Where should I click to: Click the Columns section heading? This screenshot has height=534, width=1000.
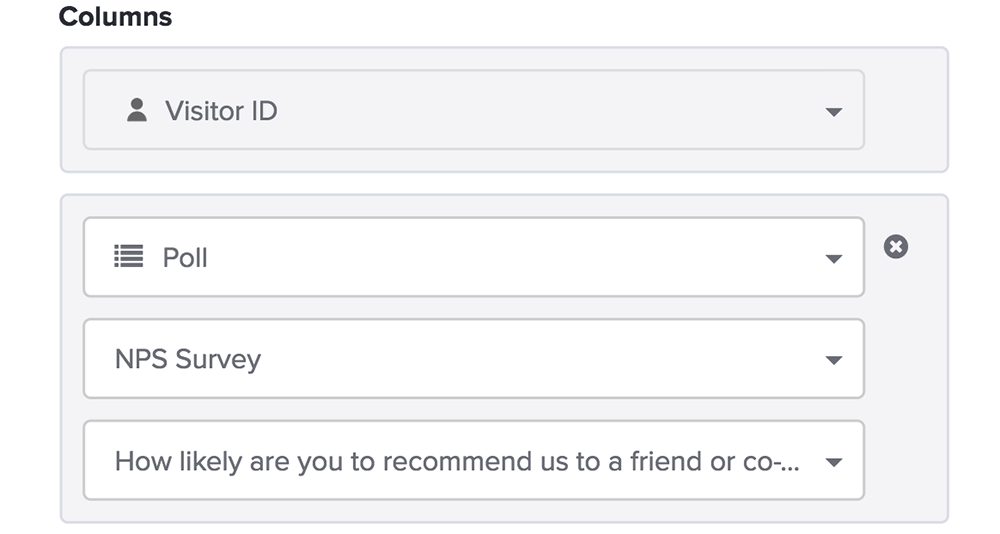pos(115,17)
